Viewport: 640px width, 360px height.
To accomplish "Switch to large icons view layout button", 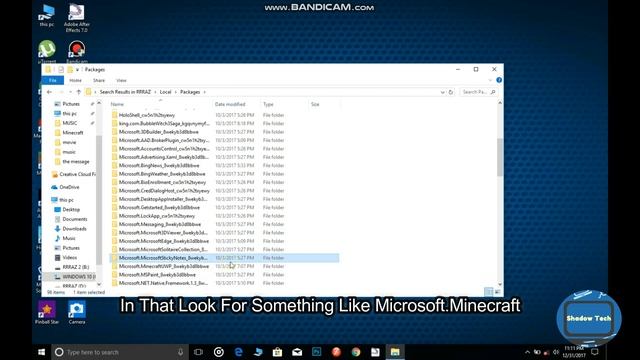I will click(498, 292).
